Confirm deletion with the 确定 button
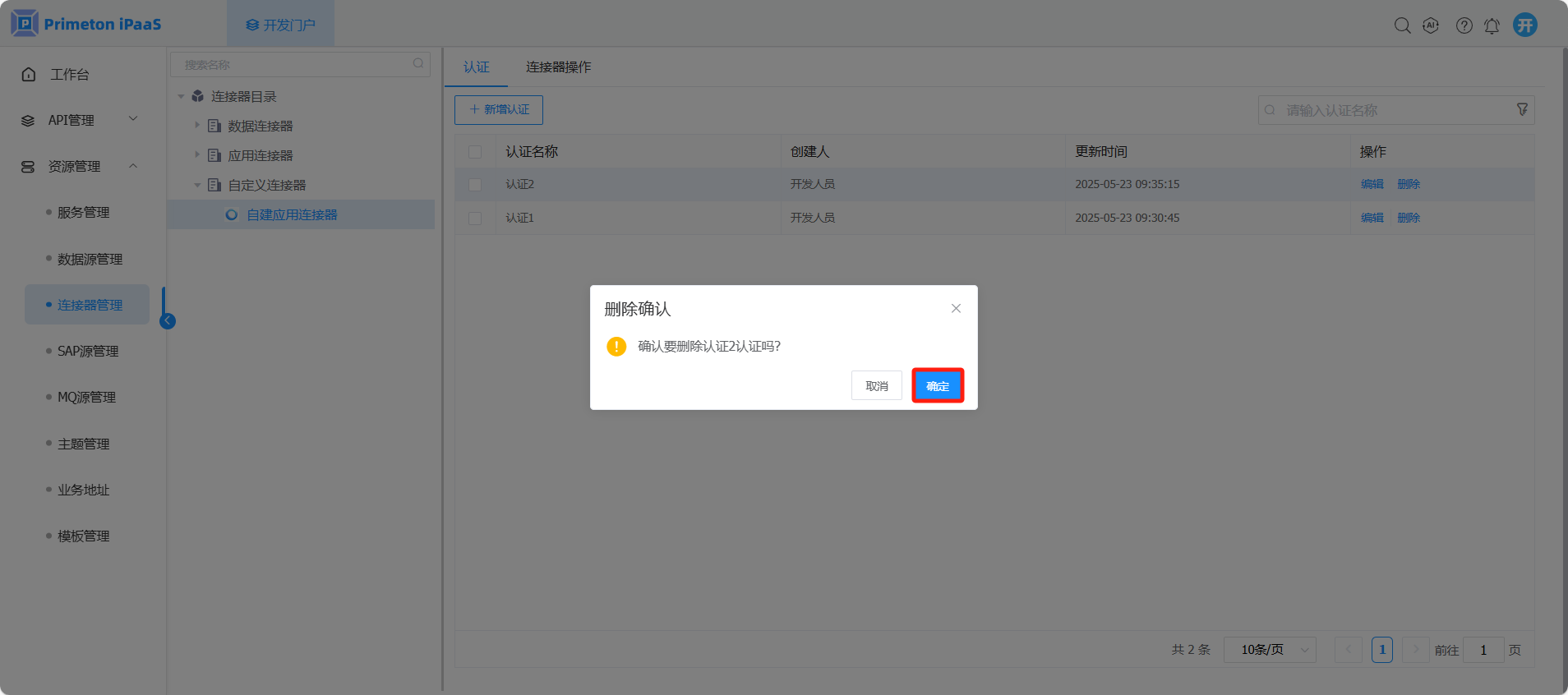 (938, 386)
